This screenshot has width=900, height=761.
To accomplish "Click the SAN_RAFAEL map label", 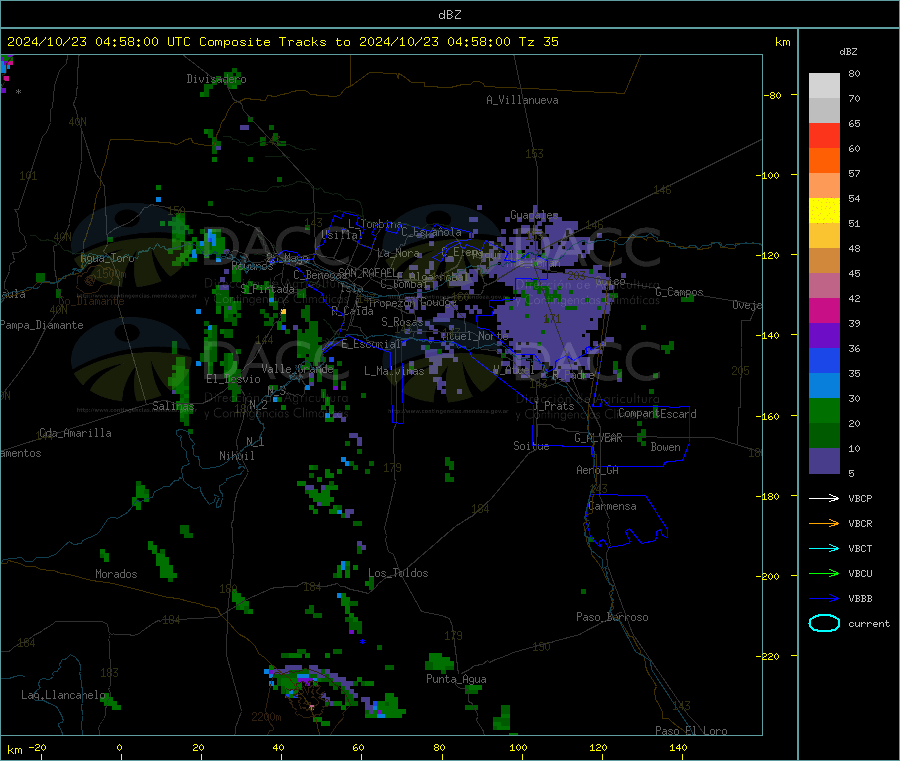I will click(366, 272).
